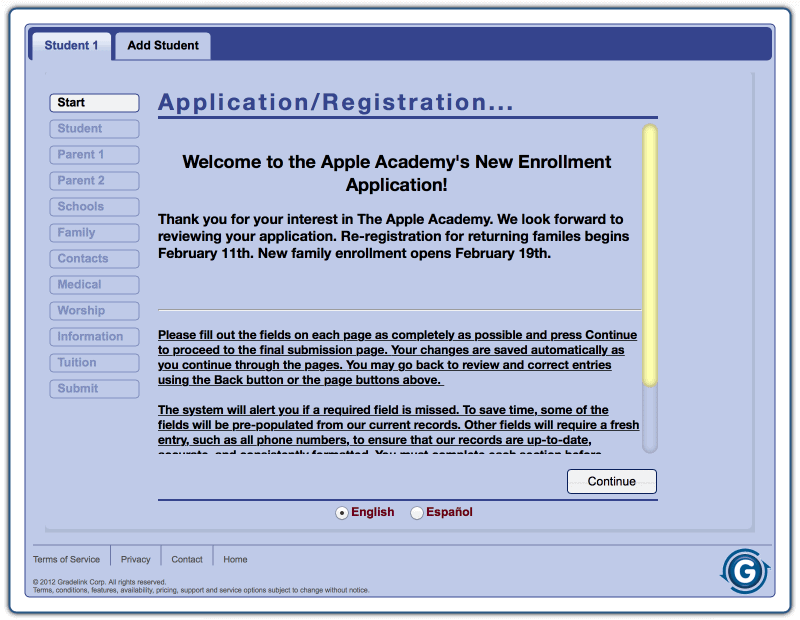The width and height of the screenshot is (800, 620).
Task: Switch to the Student 1 tab
Action: pos(71,45)
